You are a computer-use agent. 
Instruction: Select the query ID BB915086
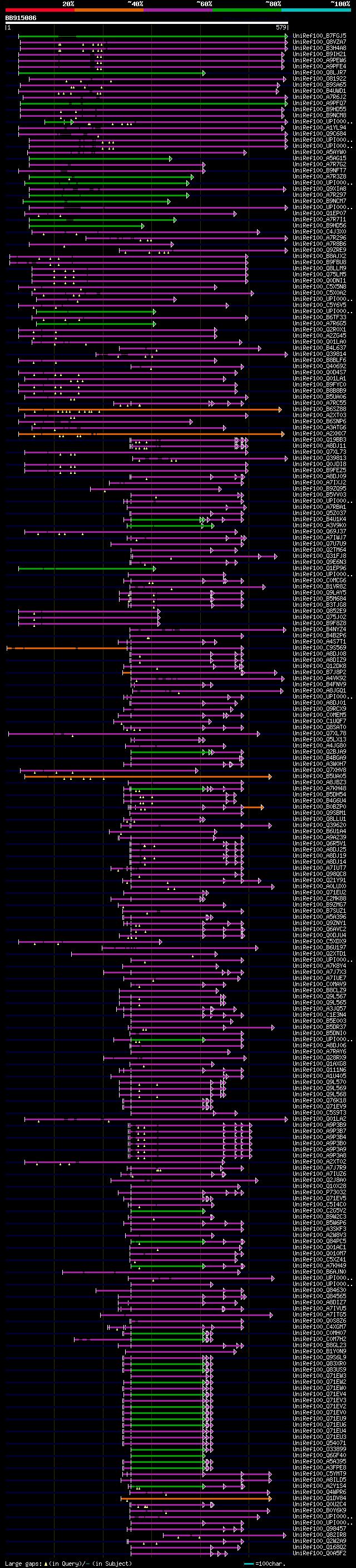21,18
